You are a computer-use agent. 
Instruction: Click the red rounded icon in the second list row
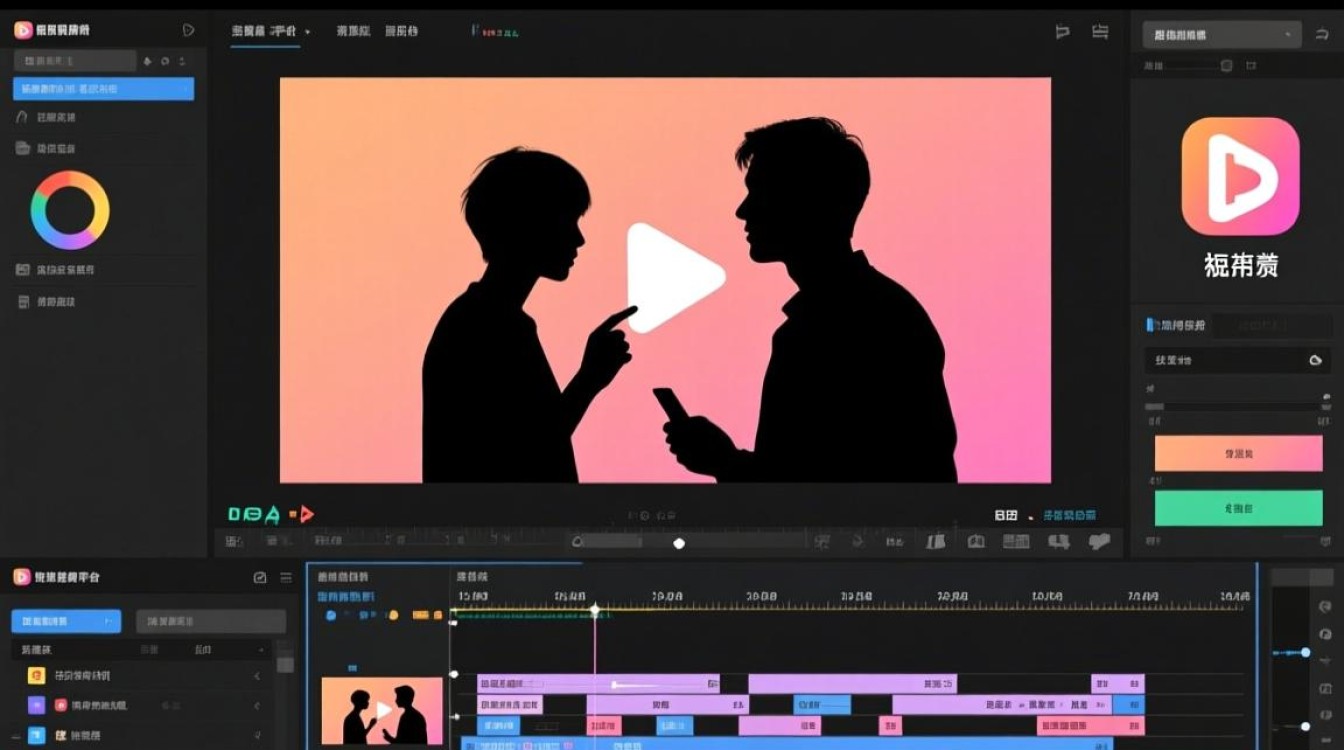[61, 705]
